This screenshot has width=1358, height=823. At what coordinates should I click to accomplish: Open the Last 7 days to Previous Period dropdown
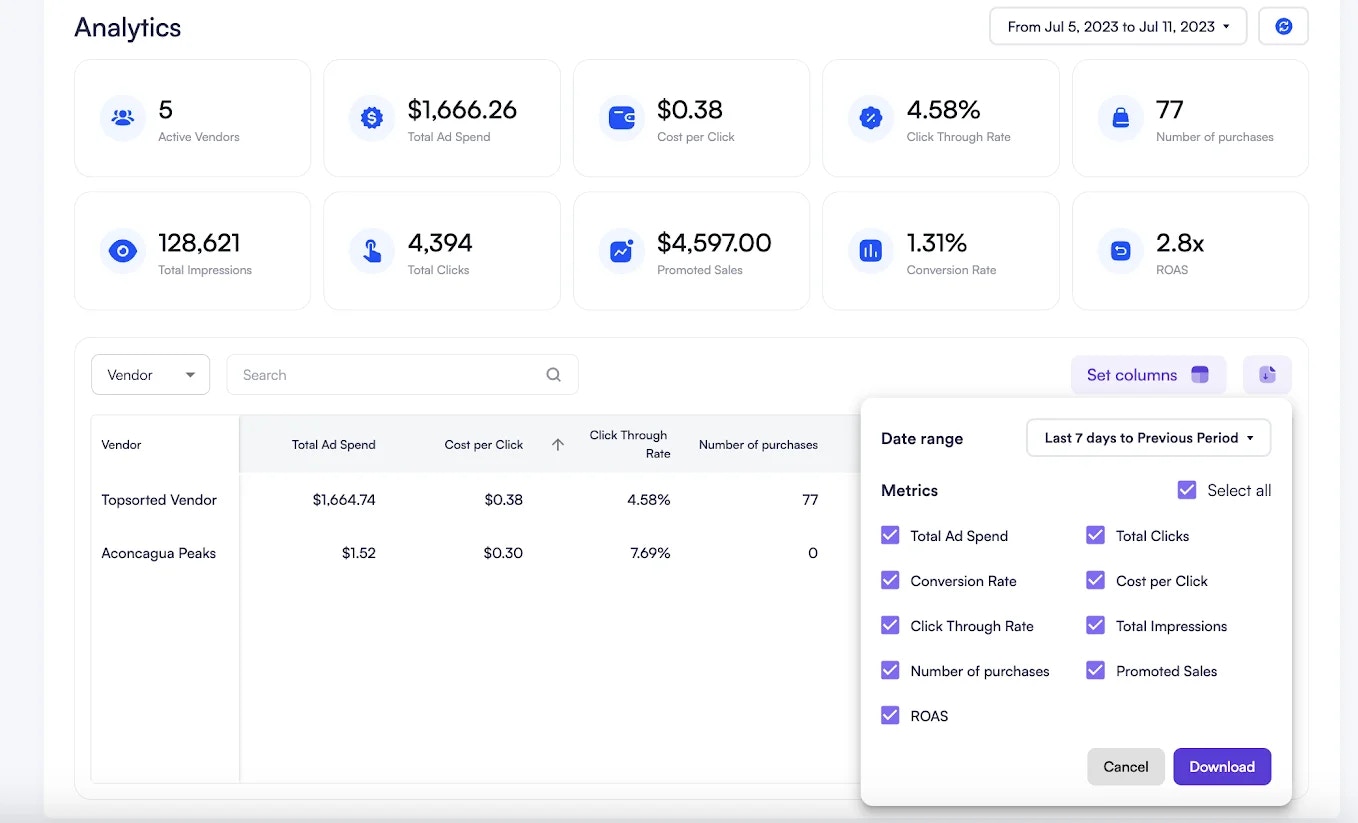pos(1148,437)
